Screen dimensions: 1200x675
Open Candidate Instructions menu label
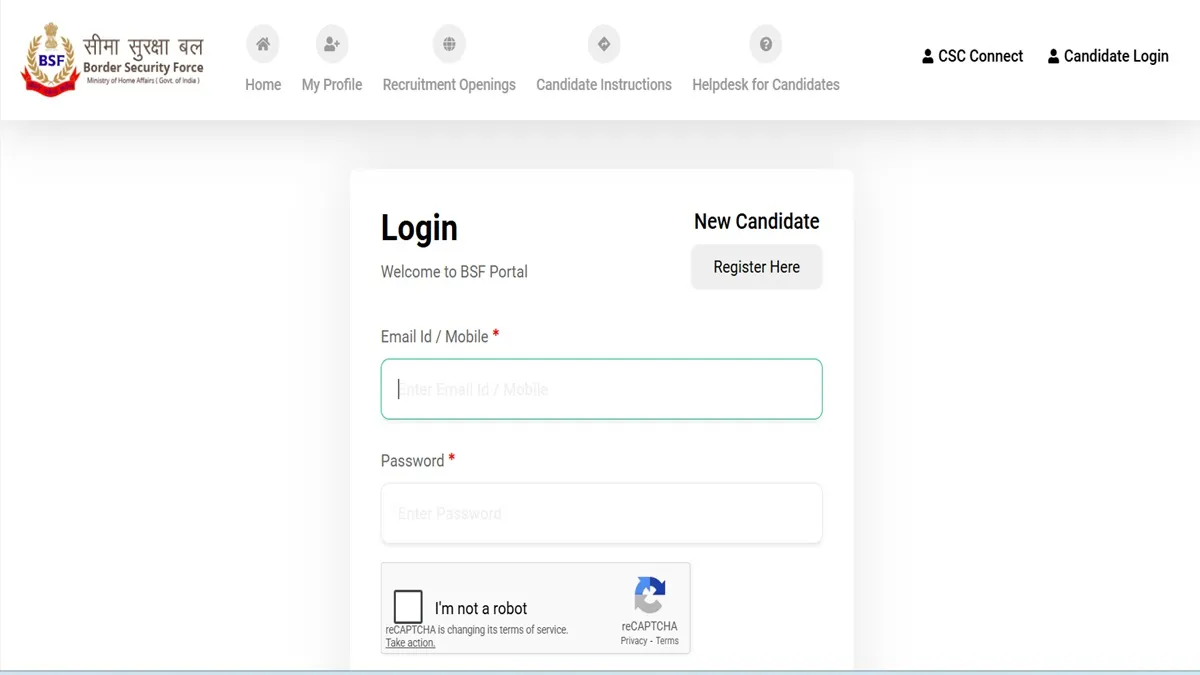[x=604, y=85]
